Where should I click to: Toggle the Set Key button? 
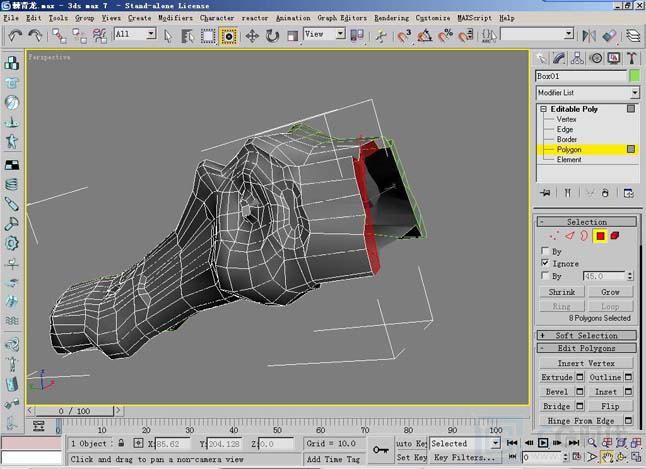411,457
